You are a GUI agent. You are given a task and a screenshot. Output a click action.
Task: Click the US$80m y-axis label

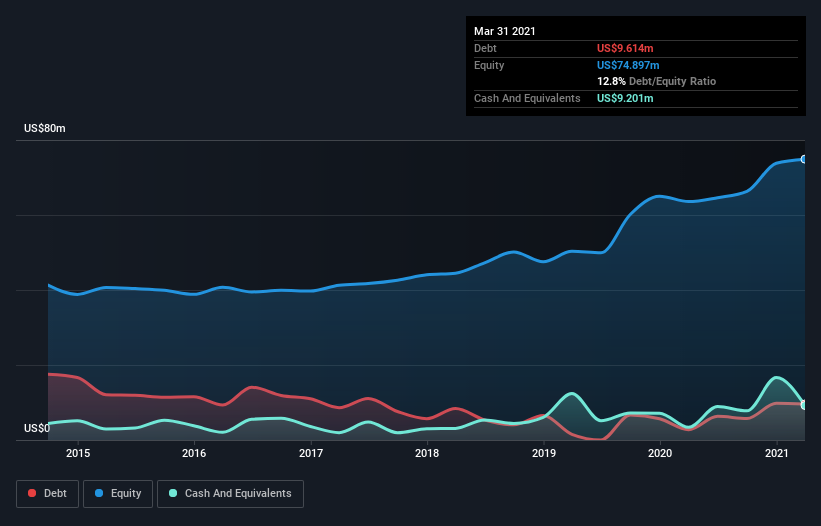click(x=45, y=128)
